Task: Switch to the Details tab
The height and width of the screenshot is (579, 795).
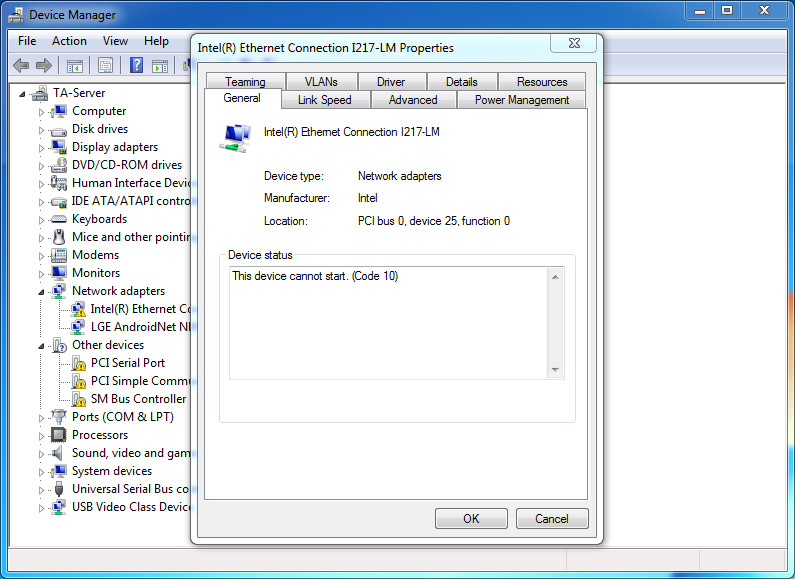Action: [x=461, y=82]
